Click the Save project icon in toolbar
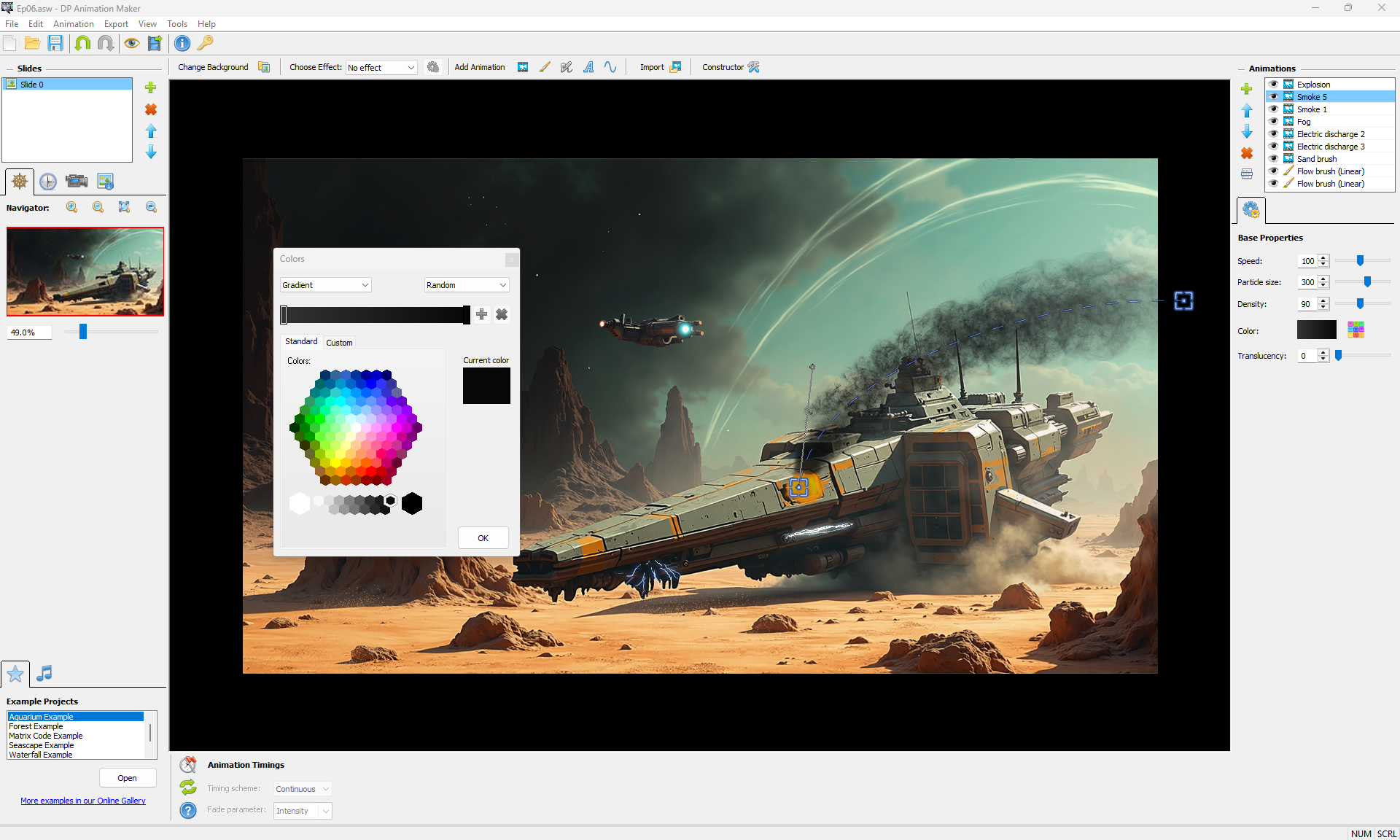 (55, 43)
